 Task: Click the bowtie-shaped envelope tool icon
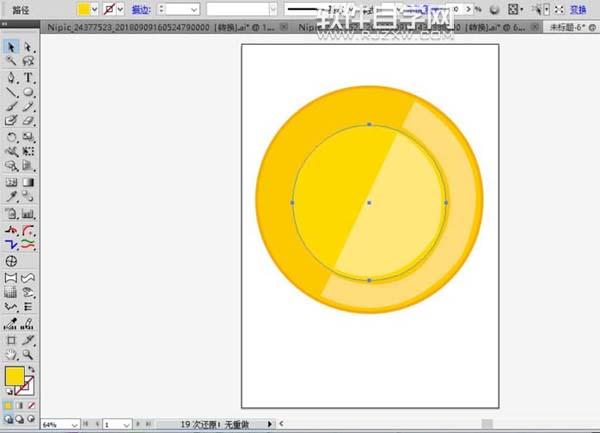11,278
